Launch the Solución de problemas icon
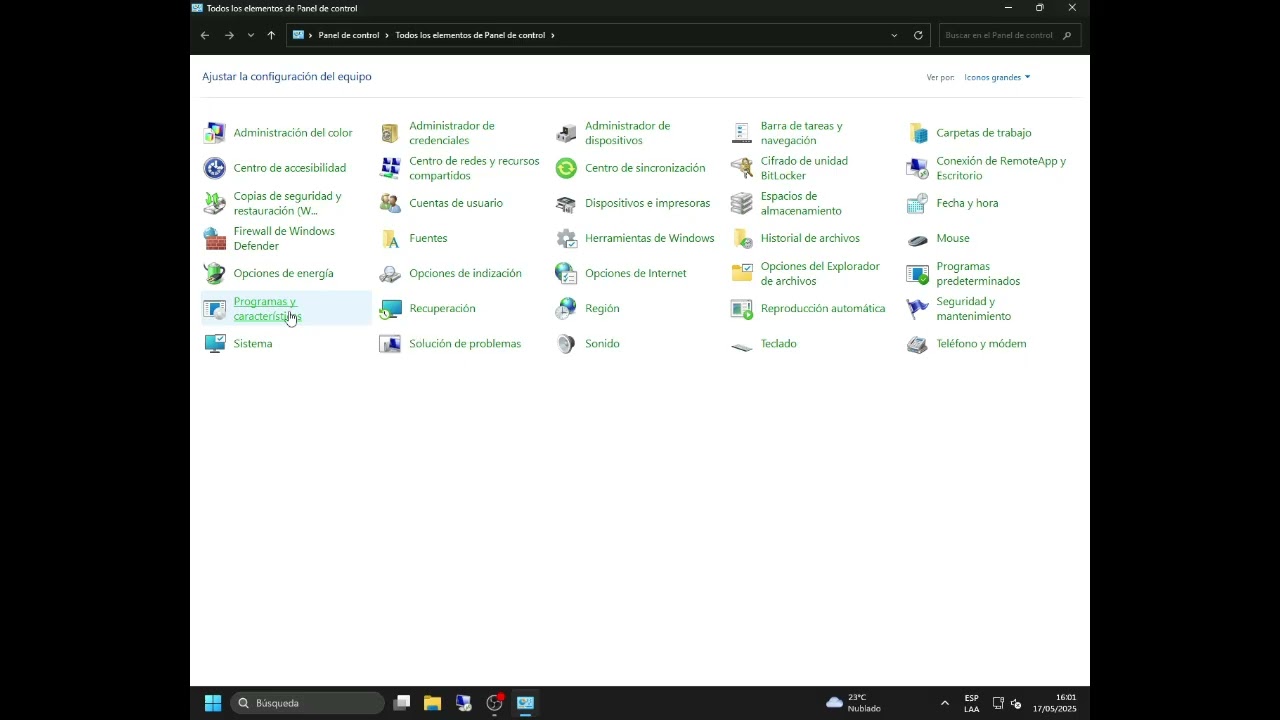The image size is (1280, 720). pyautogui.click(x=390, y=343)
